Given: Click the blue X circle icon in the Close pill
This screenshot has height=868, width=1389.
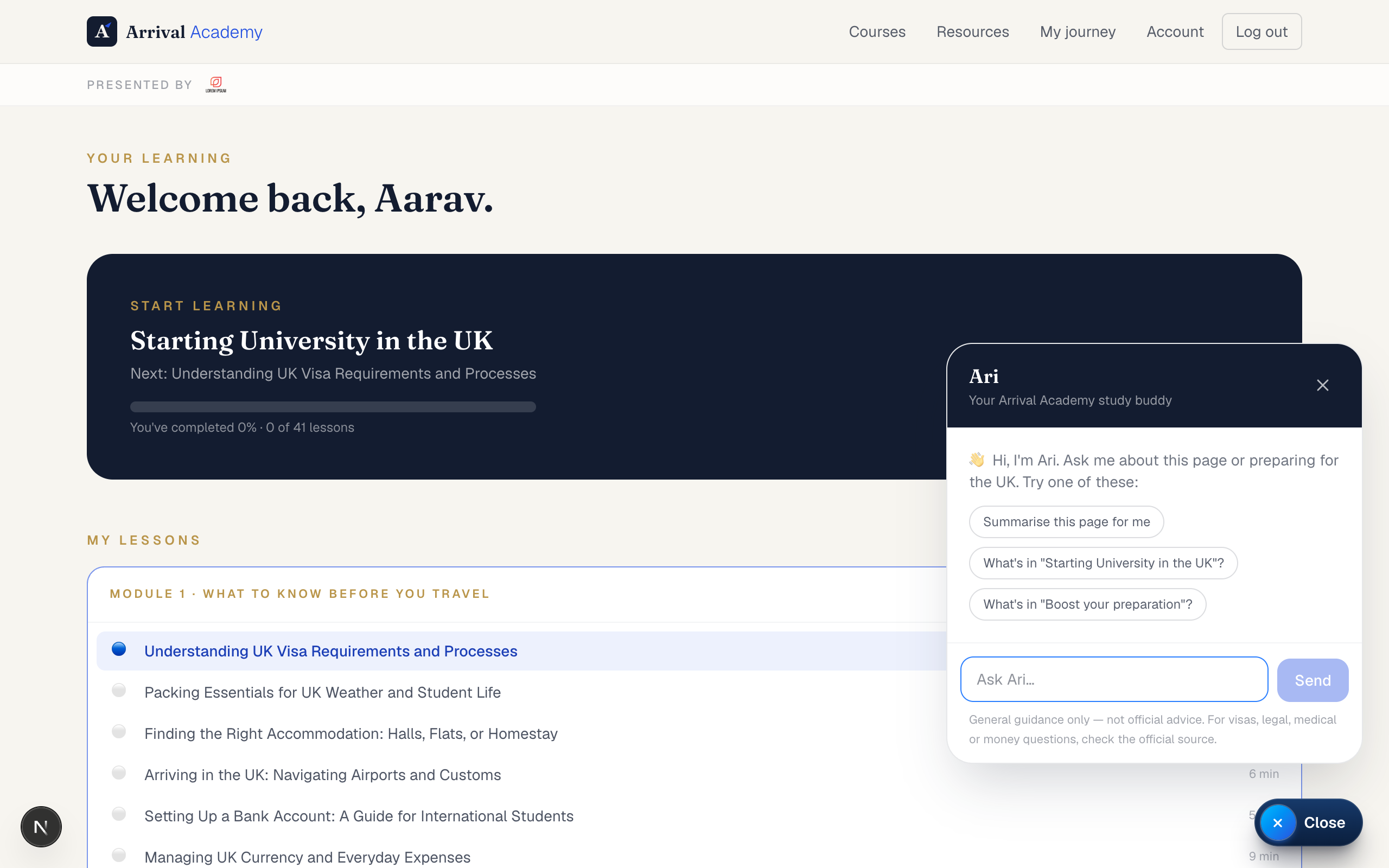Looking at the screenshot, I should tap(1278, 822).
